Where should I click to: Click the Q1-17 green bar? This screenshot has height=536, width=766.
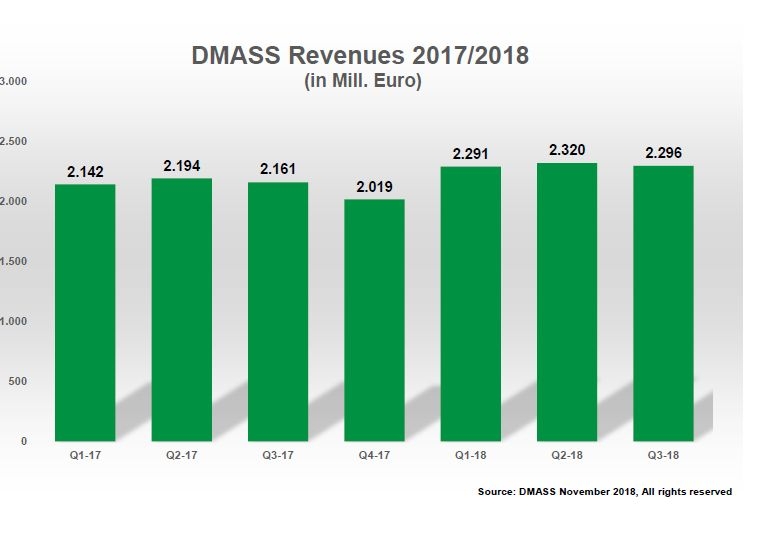85,312
